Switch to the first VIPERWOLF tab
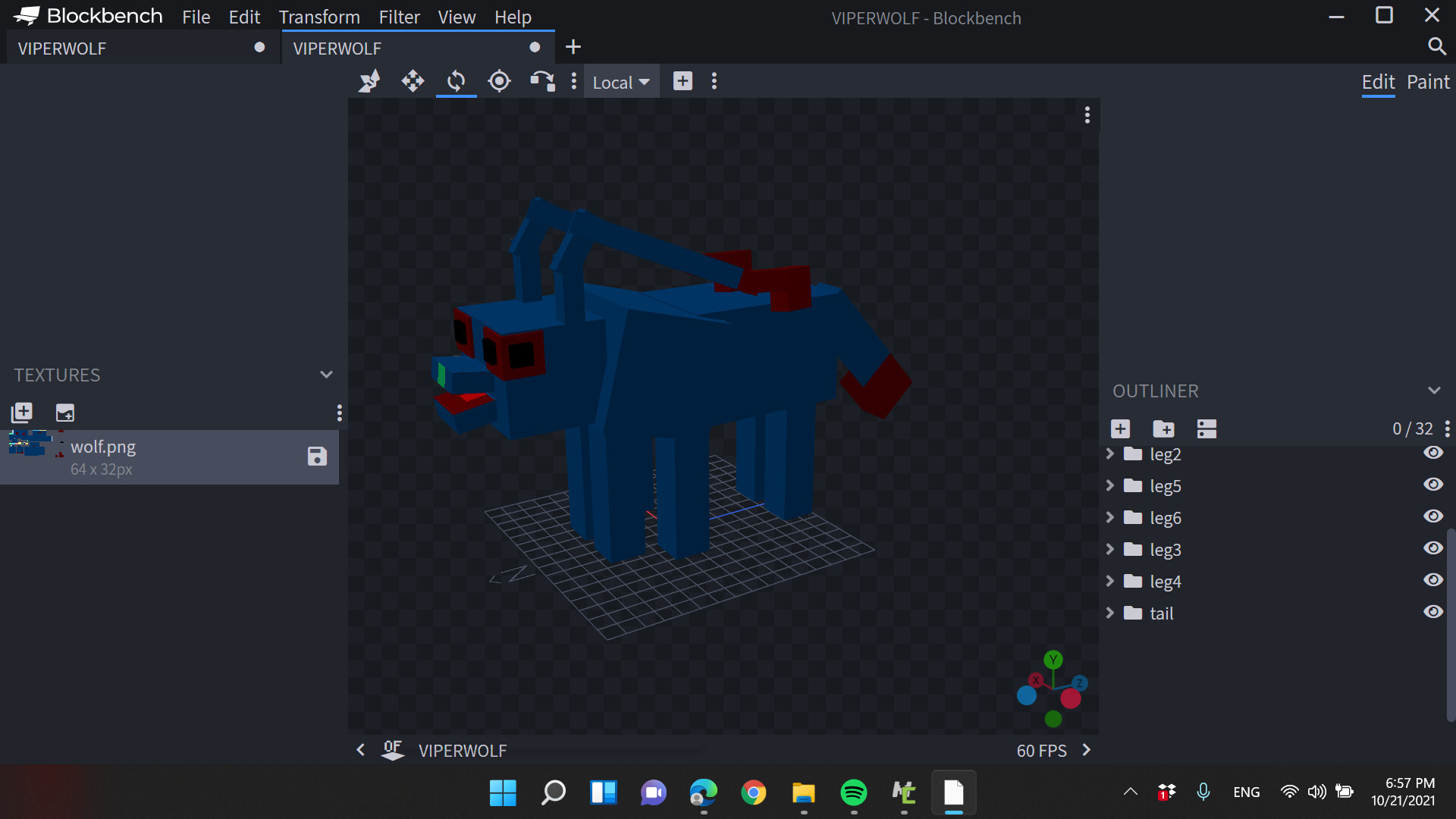 [62, 49]
